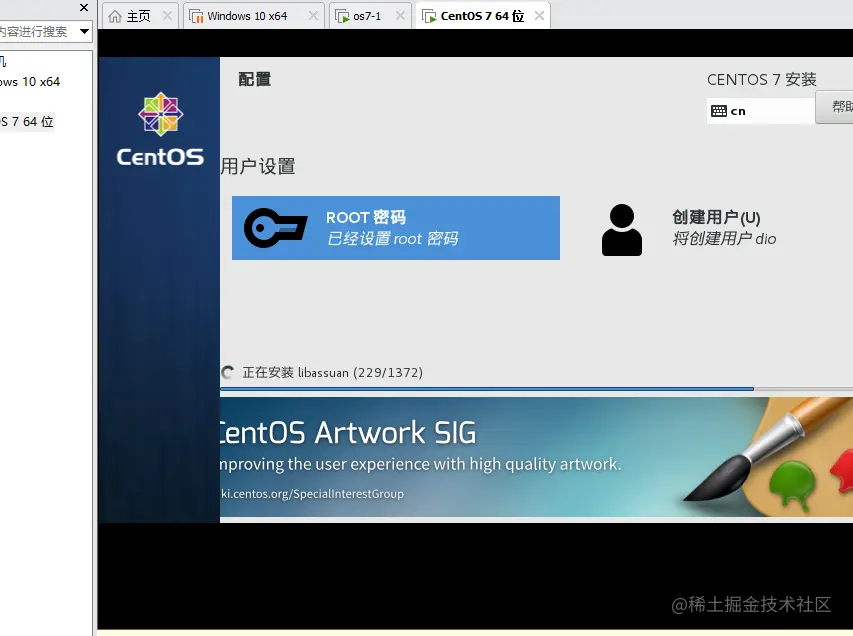Click the CENTOS 7 安装 title text
853x636 pixels.
pyautogui.click(x=762, y=80)
